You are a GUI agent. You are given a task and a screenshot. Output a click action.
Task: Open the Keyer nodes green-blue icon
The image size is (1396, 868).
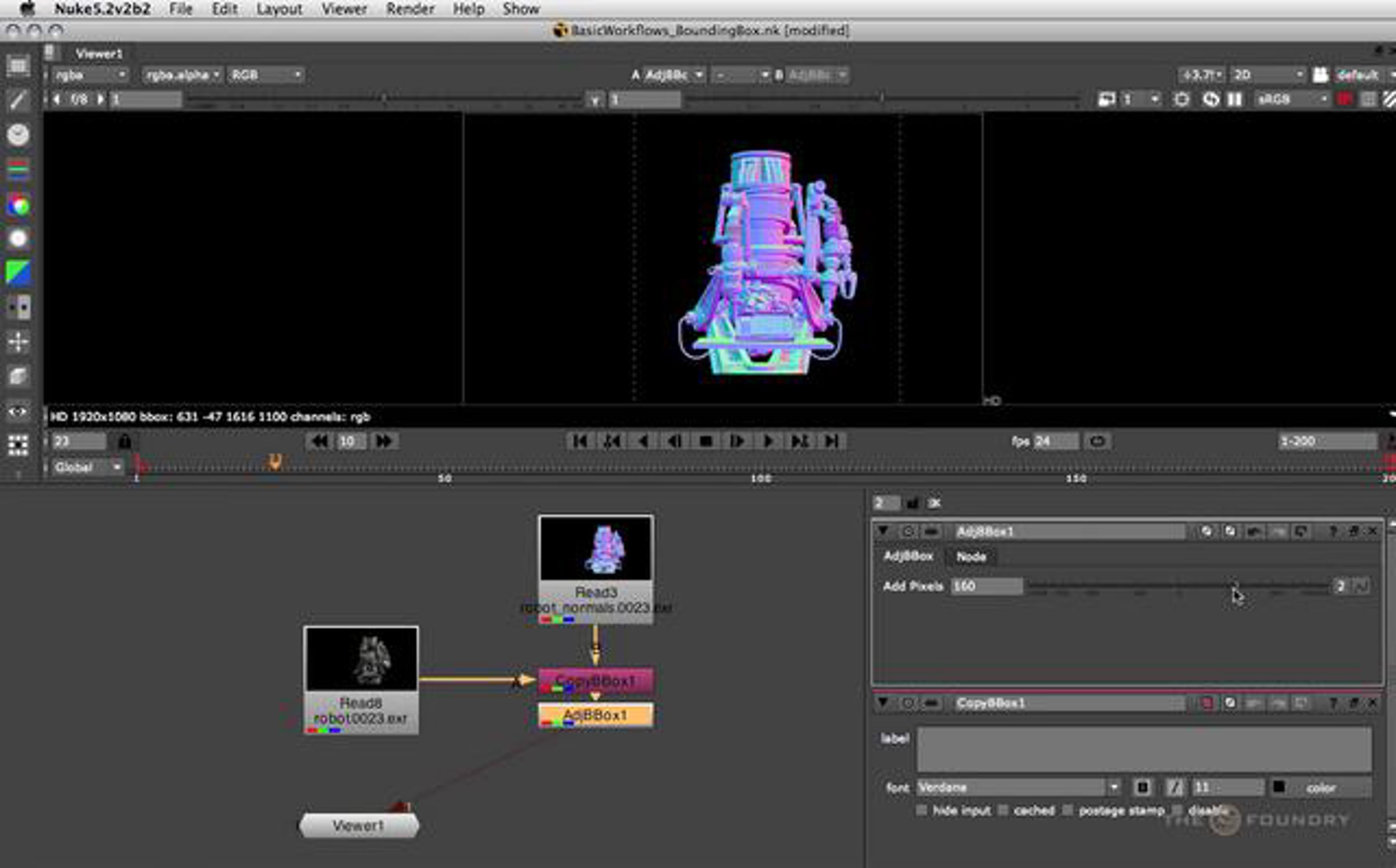pos(18,273)
